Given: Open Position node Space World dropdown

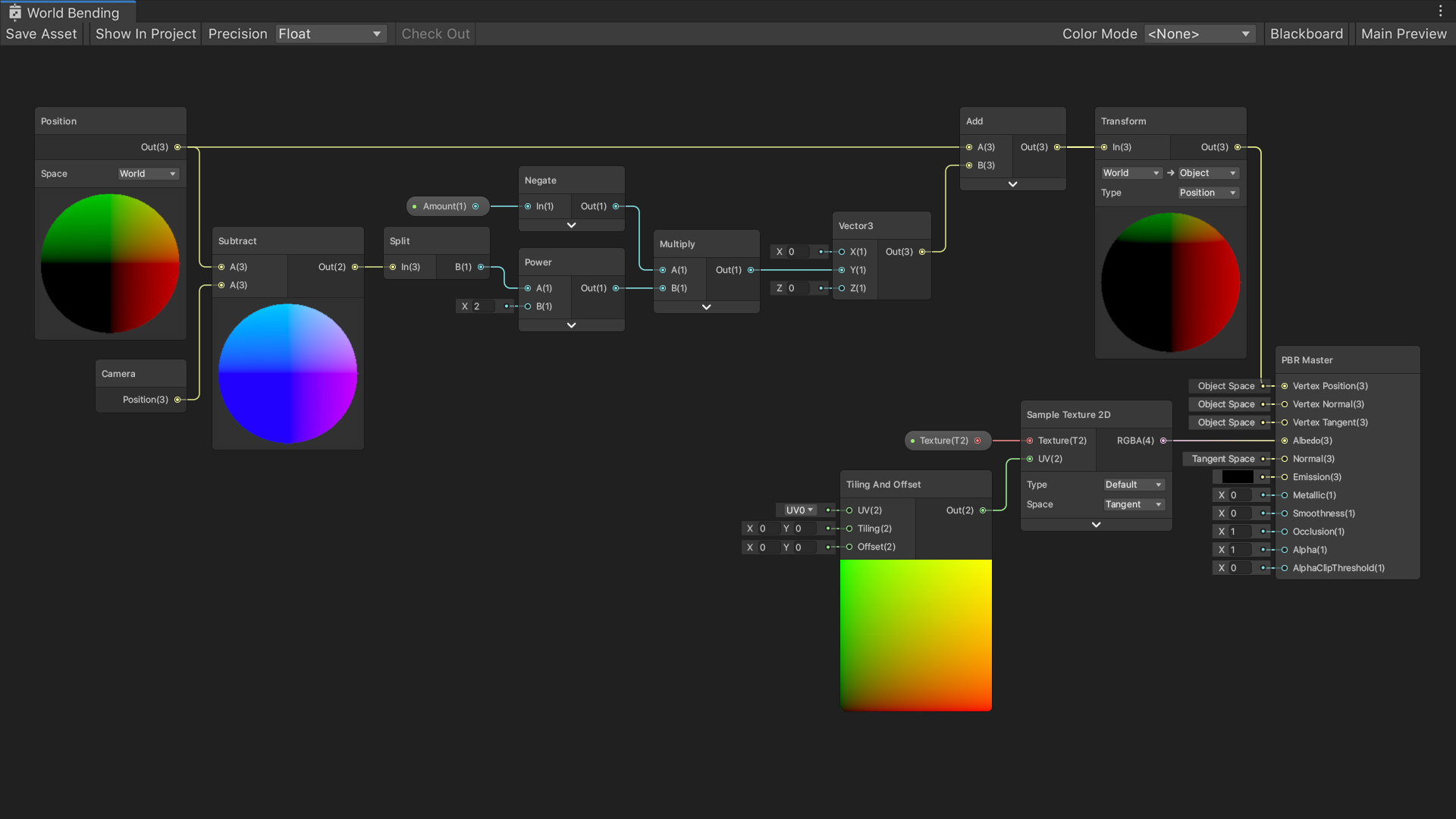Looking at the screenshot, I should 148,174.
